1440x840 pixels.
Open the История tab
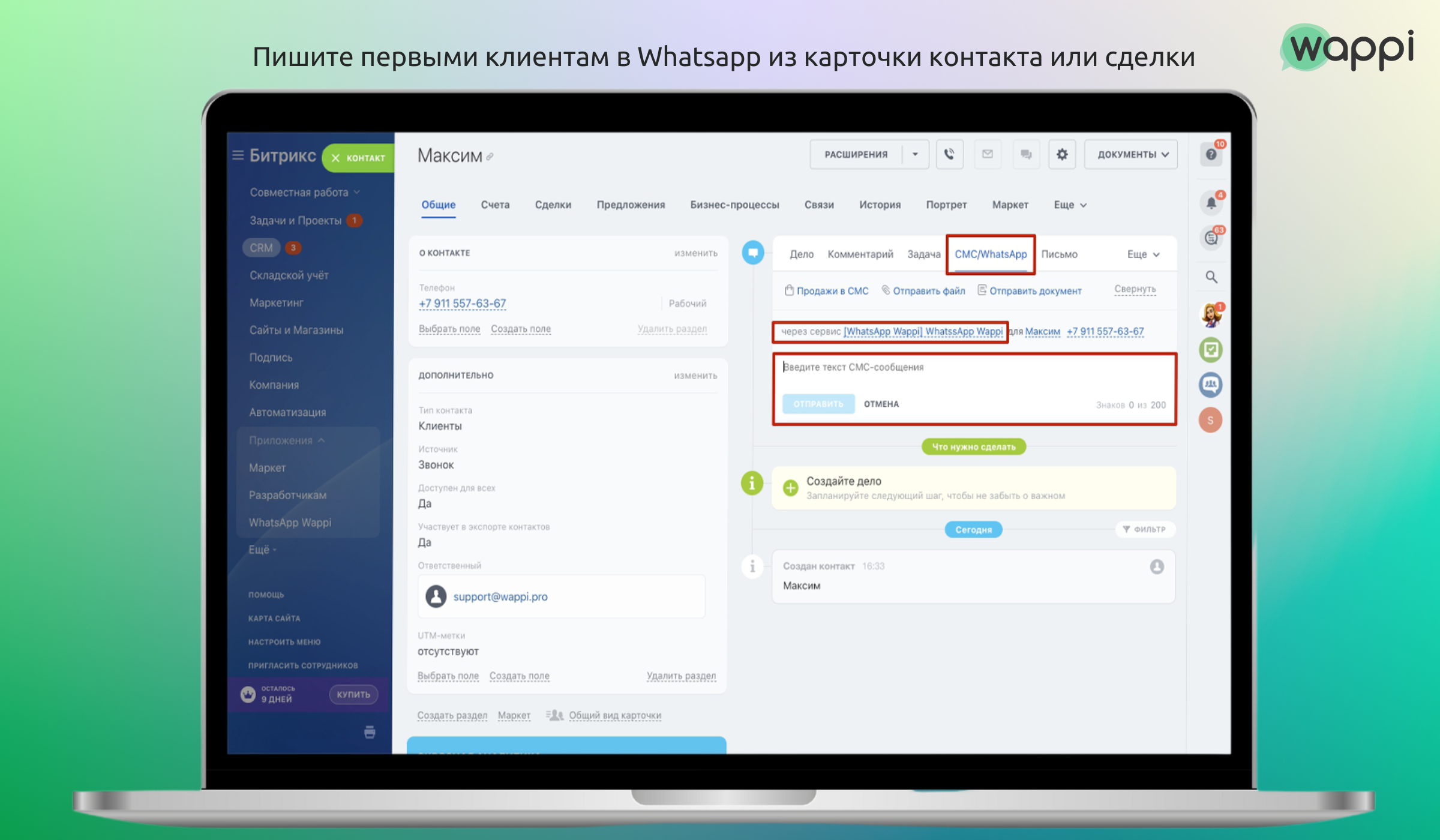click(880, 205)
